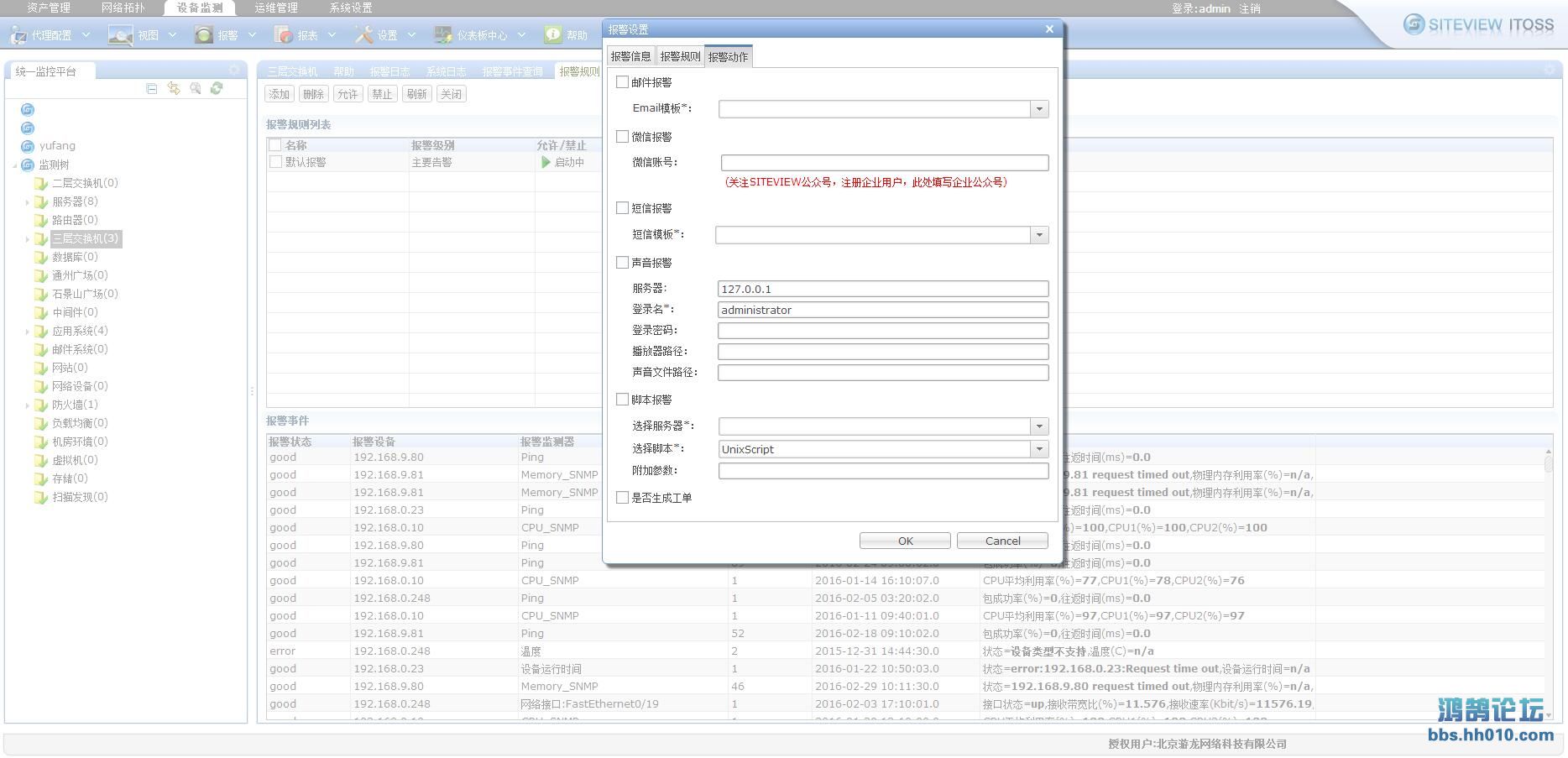This screenshot has height=758, width=1568.
Task: Click the Cancel button
Action: tap(1002, 541)
